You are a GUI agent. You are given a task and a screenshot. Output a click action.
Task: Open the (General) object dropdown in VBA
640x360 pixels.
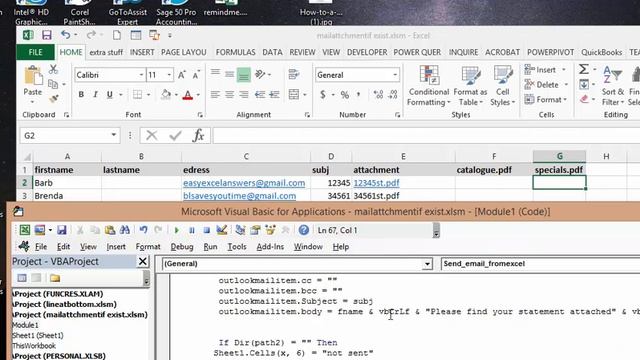pyautogui.click(x=427, y=264)
